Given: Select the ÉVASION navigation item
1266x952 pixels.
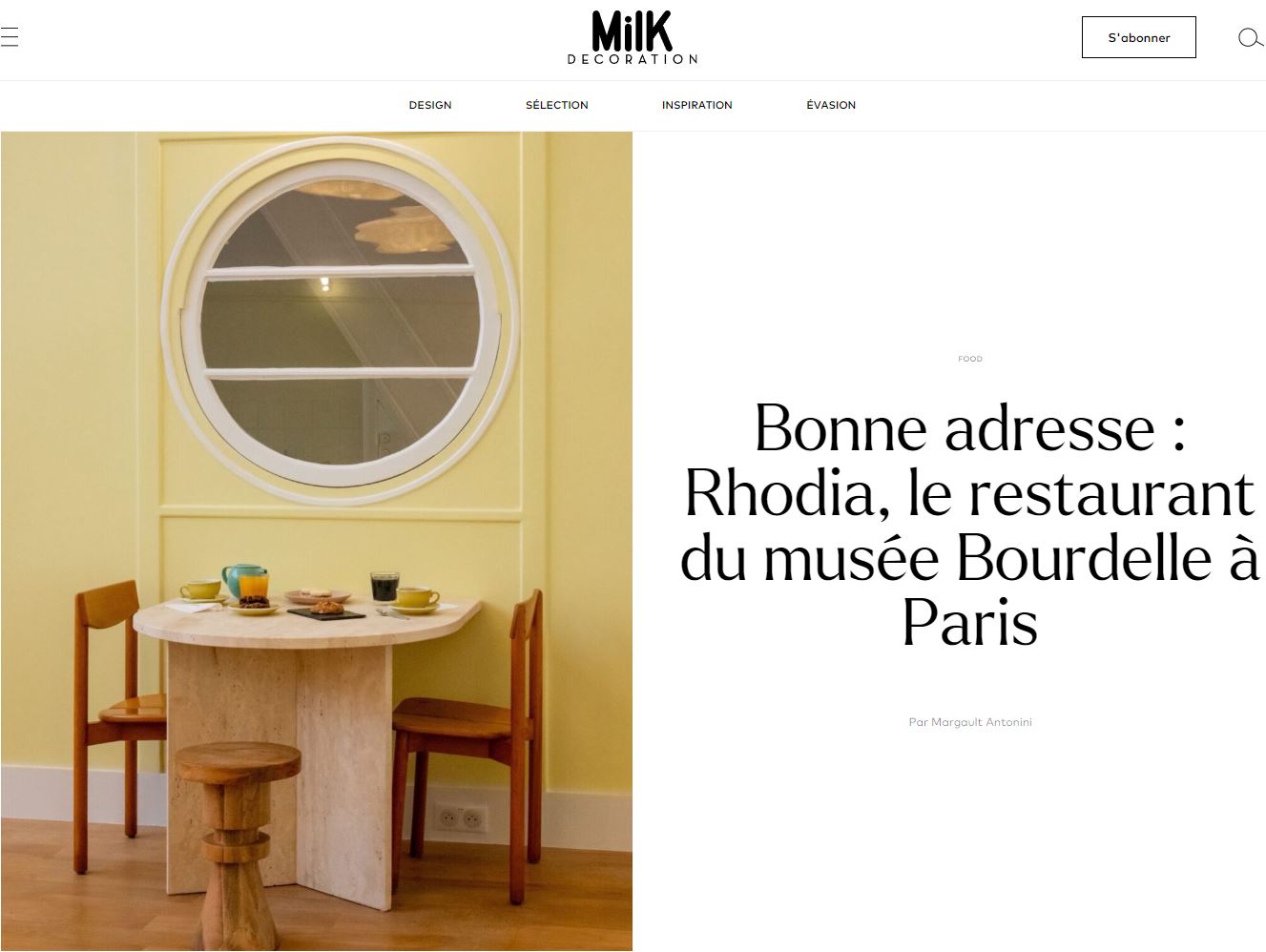Looking at the screenshot, I should [831, 105].
